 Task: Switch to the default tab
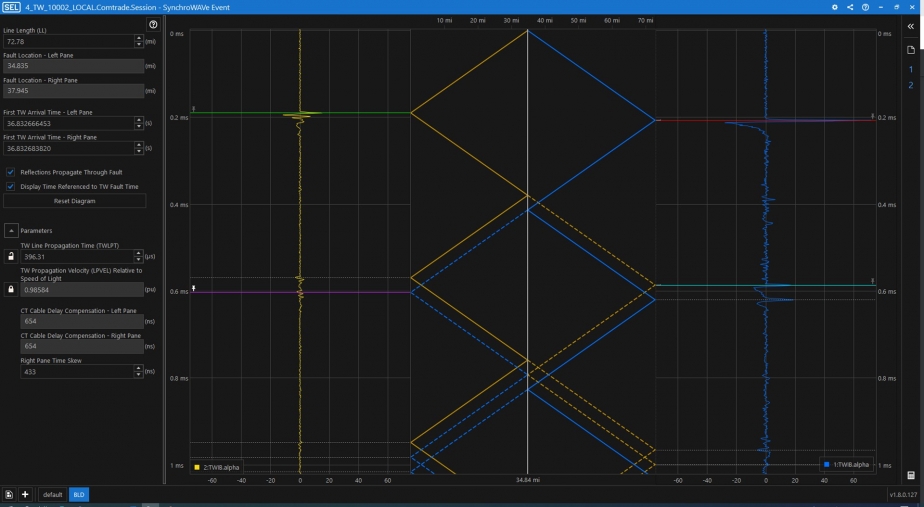coord(53,494)
